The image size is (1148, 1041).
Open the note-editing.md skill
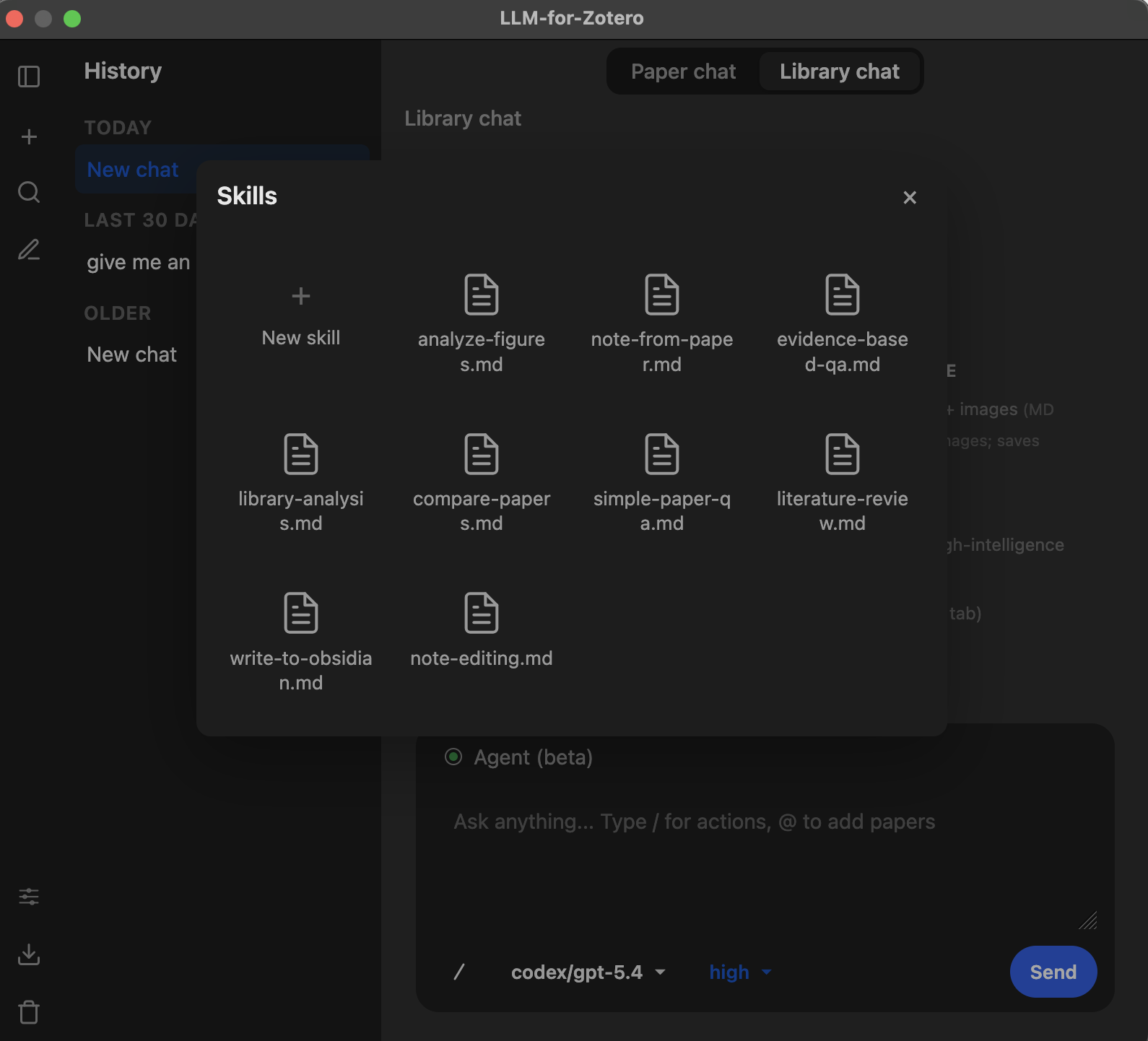pyautogui.click(x=482, y=630)
